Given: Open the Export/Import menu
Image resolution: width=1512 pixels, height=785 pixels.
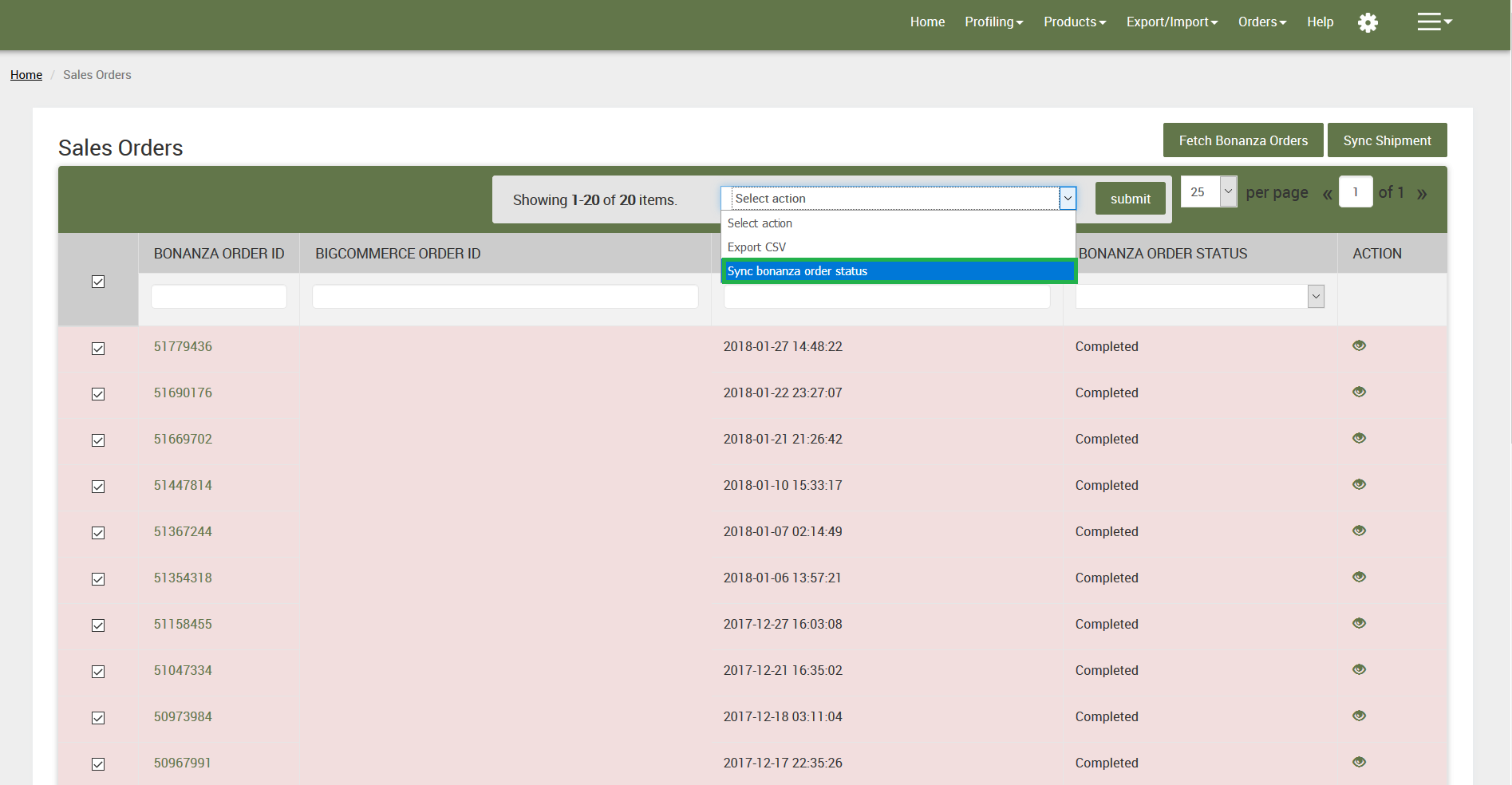Looking at the screenshot, I should click(x=1171, y=22).
